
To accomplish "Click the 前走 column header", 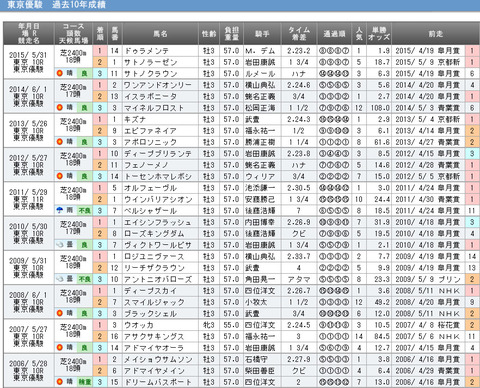I will point(435,34).
